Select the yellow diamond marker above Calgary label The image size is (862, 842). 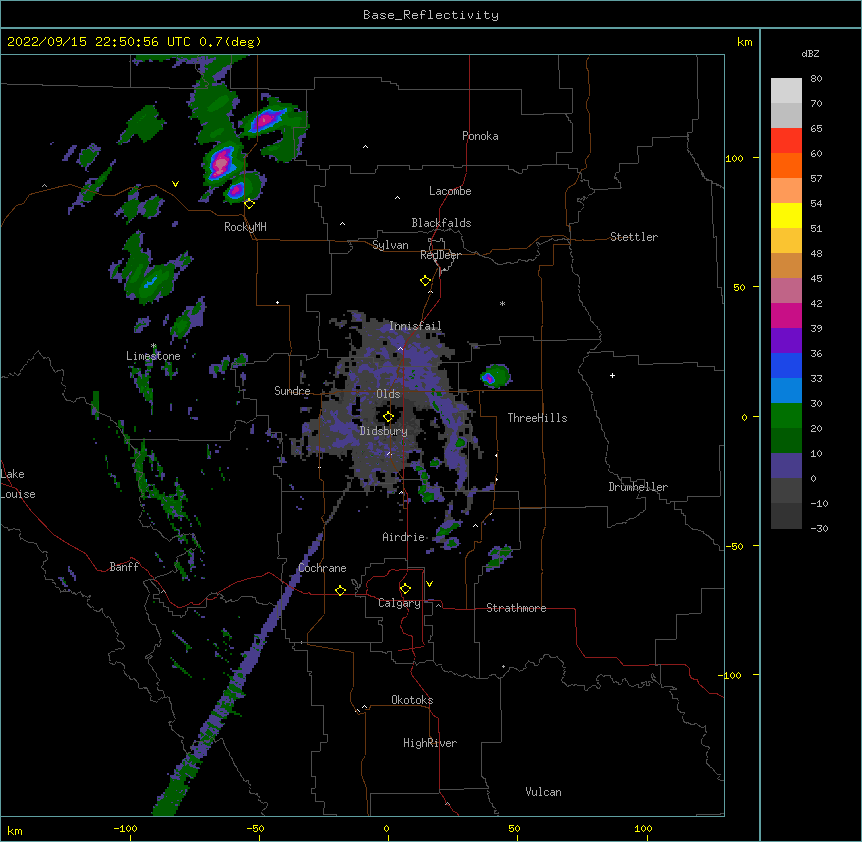point(405,589)
